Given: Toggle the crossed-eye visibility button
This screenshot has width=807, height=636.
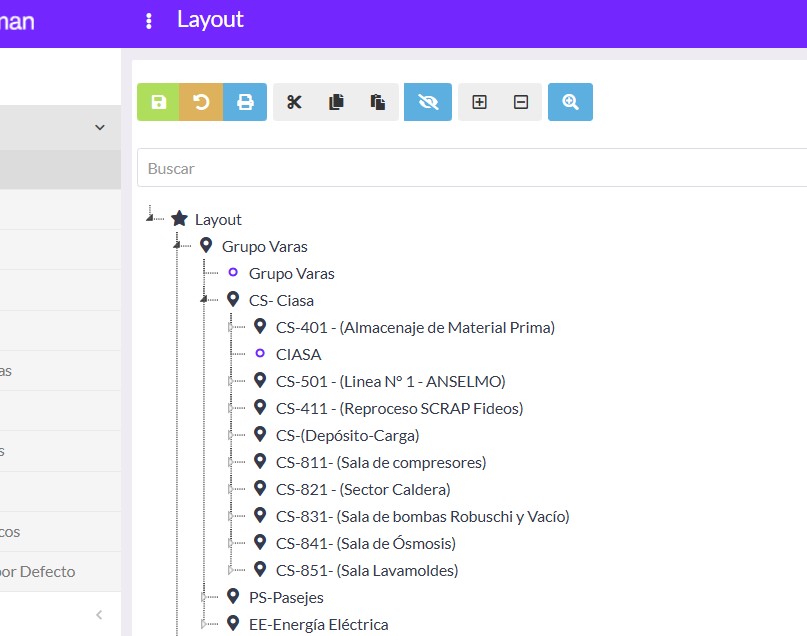Looking at the screenshot, I should [x=428, y=102].
